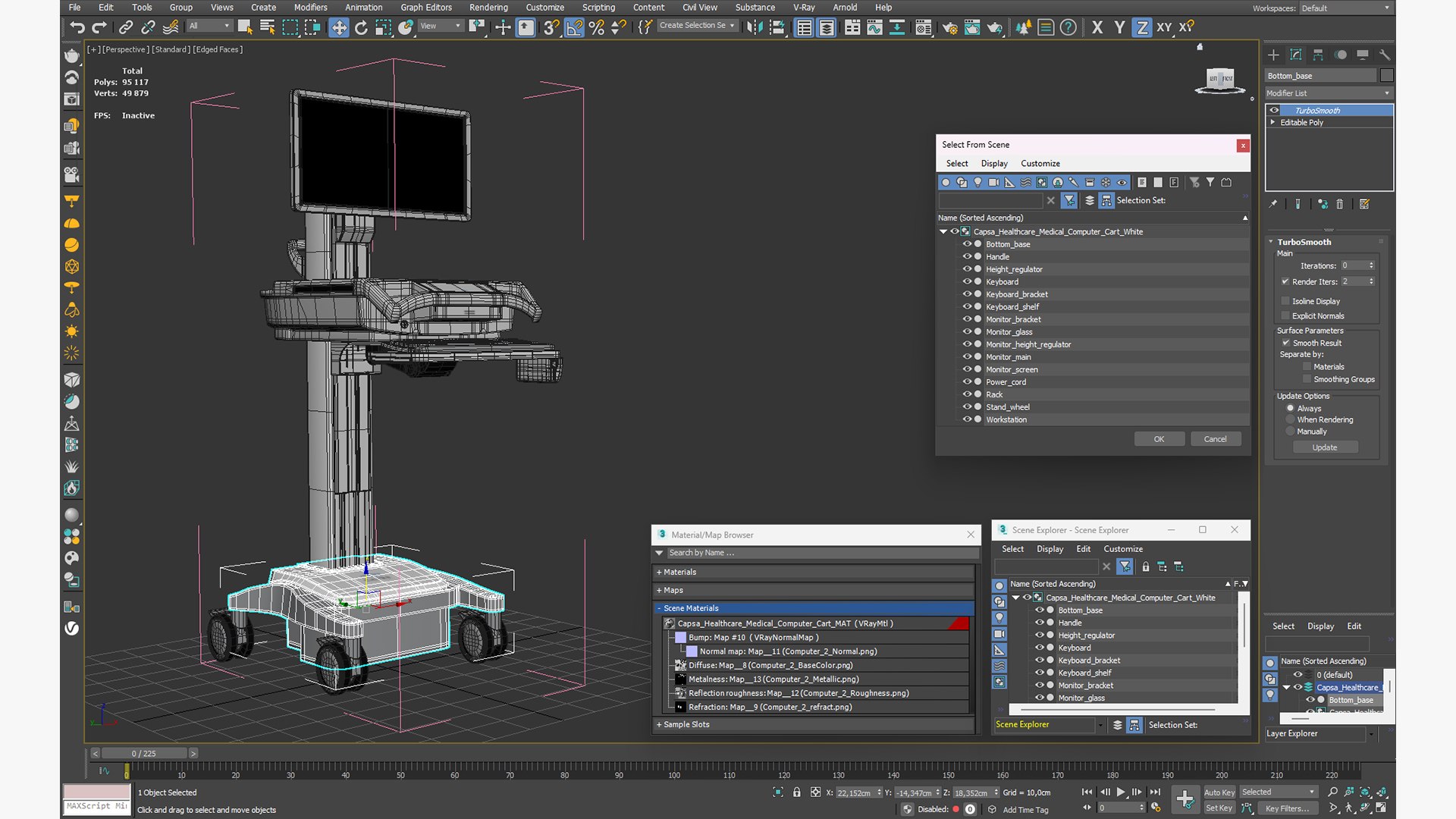Screen dimensions: 1456x819
Task: Open the Display menu in Select From Scene
Action: click(993, 163)
